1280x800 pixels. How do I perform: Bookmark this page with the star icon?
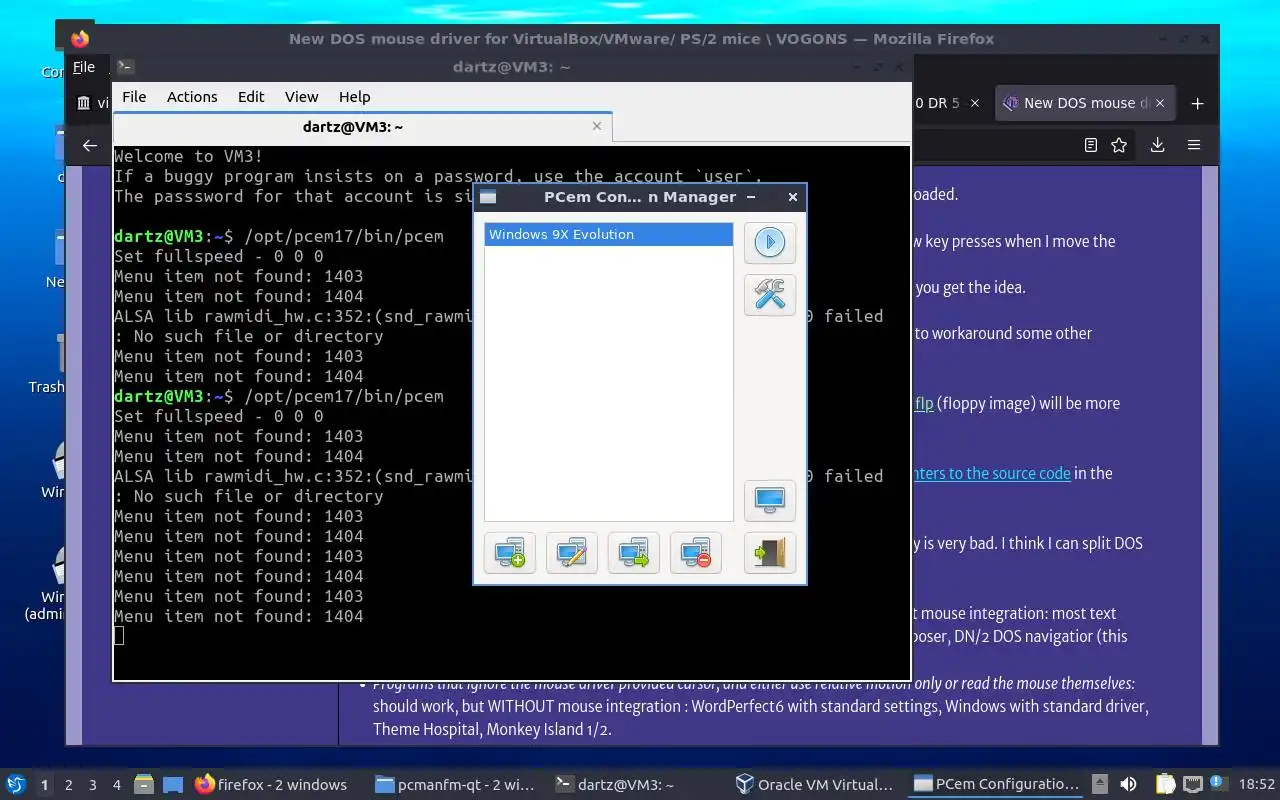pyautogui.click(x=1119, y=146)
